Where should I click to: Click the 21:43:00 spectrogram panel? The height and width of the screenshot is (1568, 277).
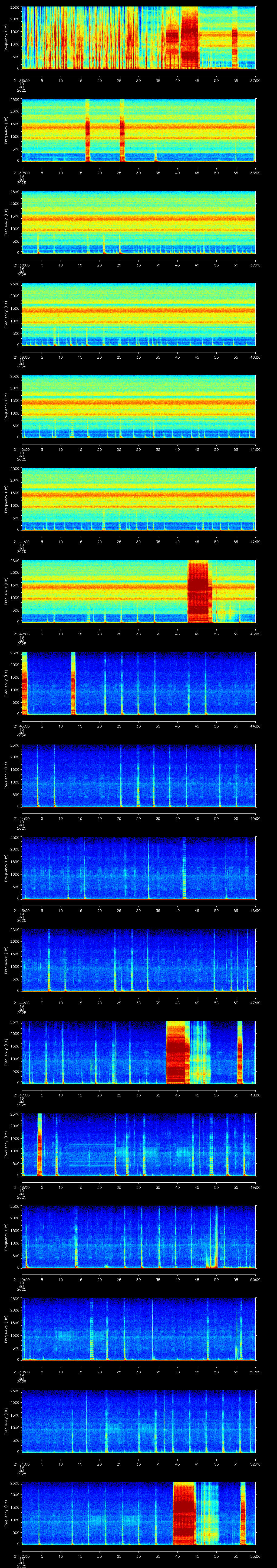139,683
